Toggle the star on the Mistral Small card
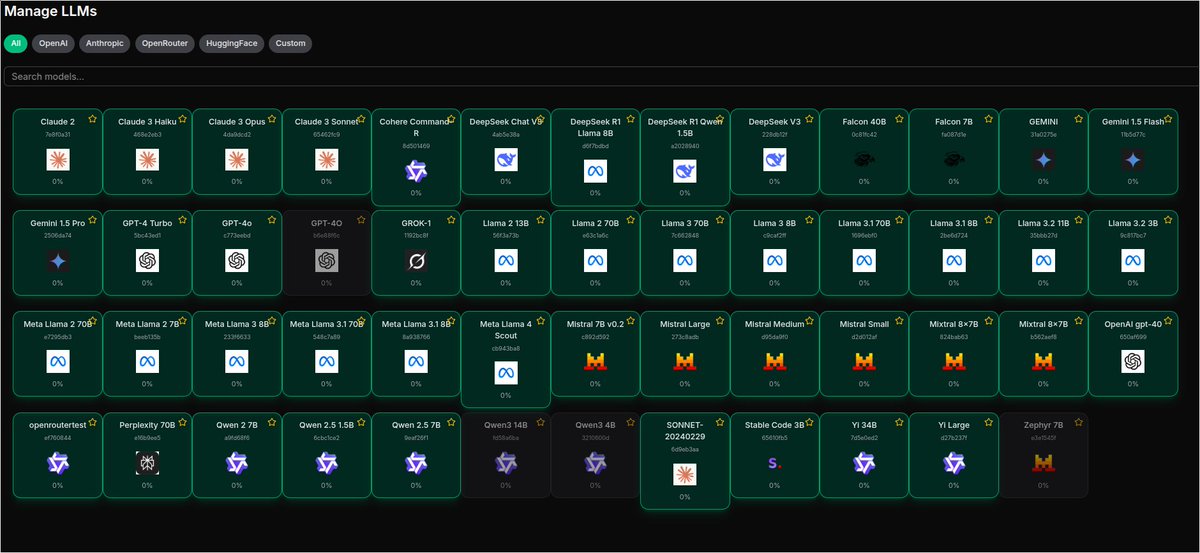This screenshot has width=1200, height=553. [898, 320]
